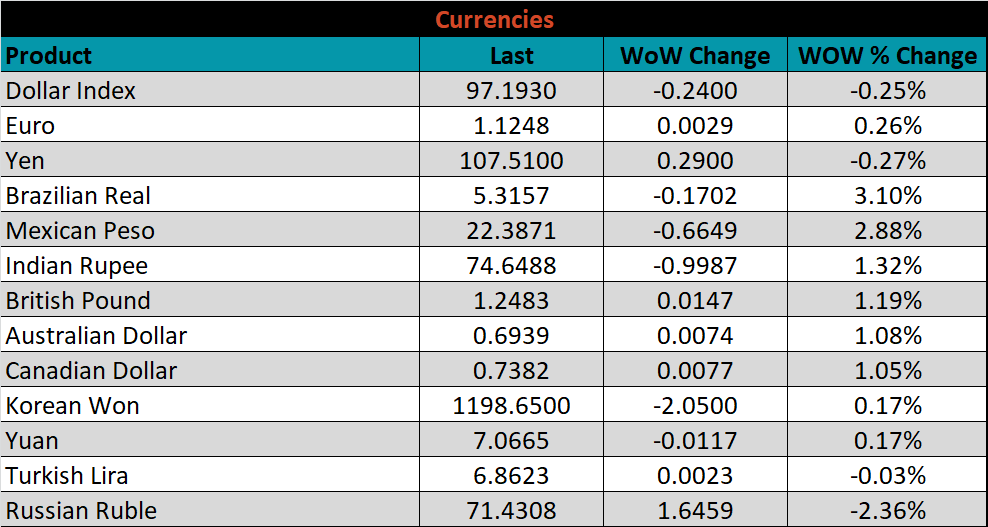
Task: Select the Dollar Index row label
Action: (71, 91)
